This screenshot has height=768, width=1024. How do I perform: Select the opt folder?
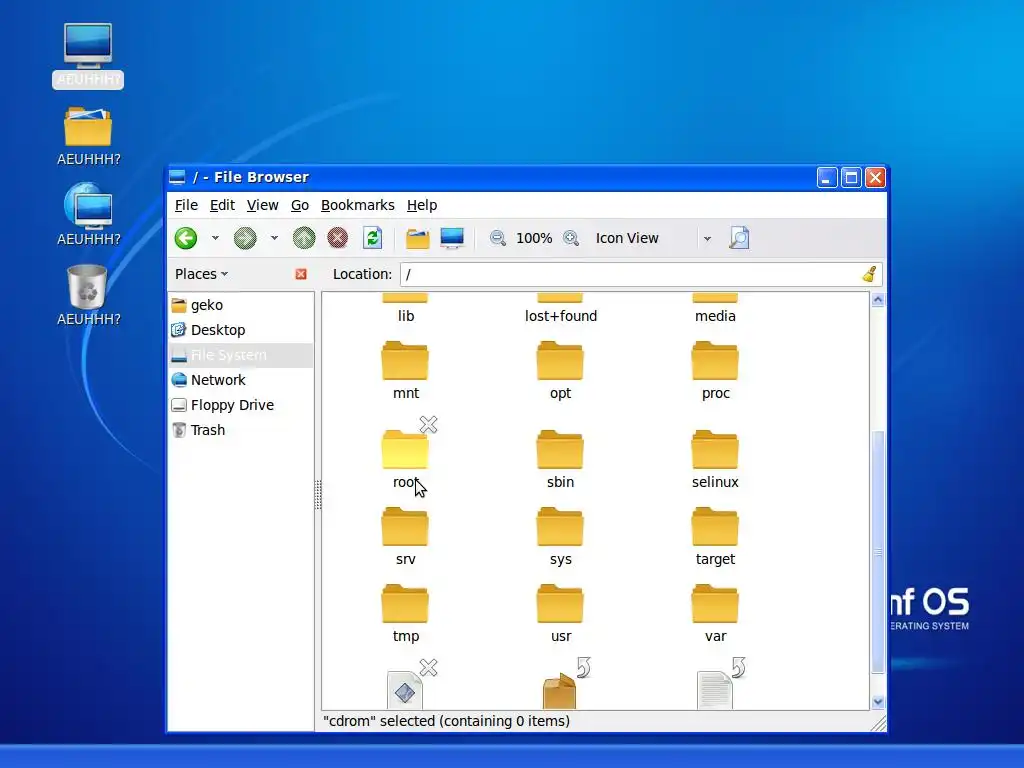click(x=560, y=370)
